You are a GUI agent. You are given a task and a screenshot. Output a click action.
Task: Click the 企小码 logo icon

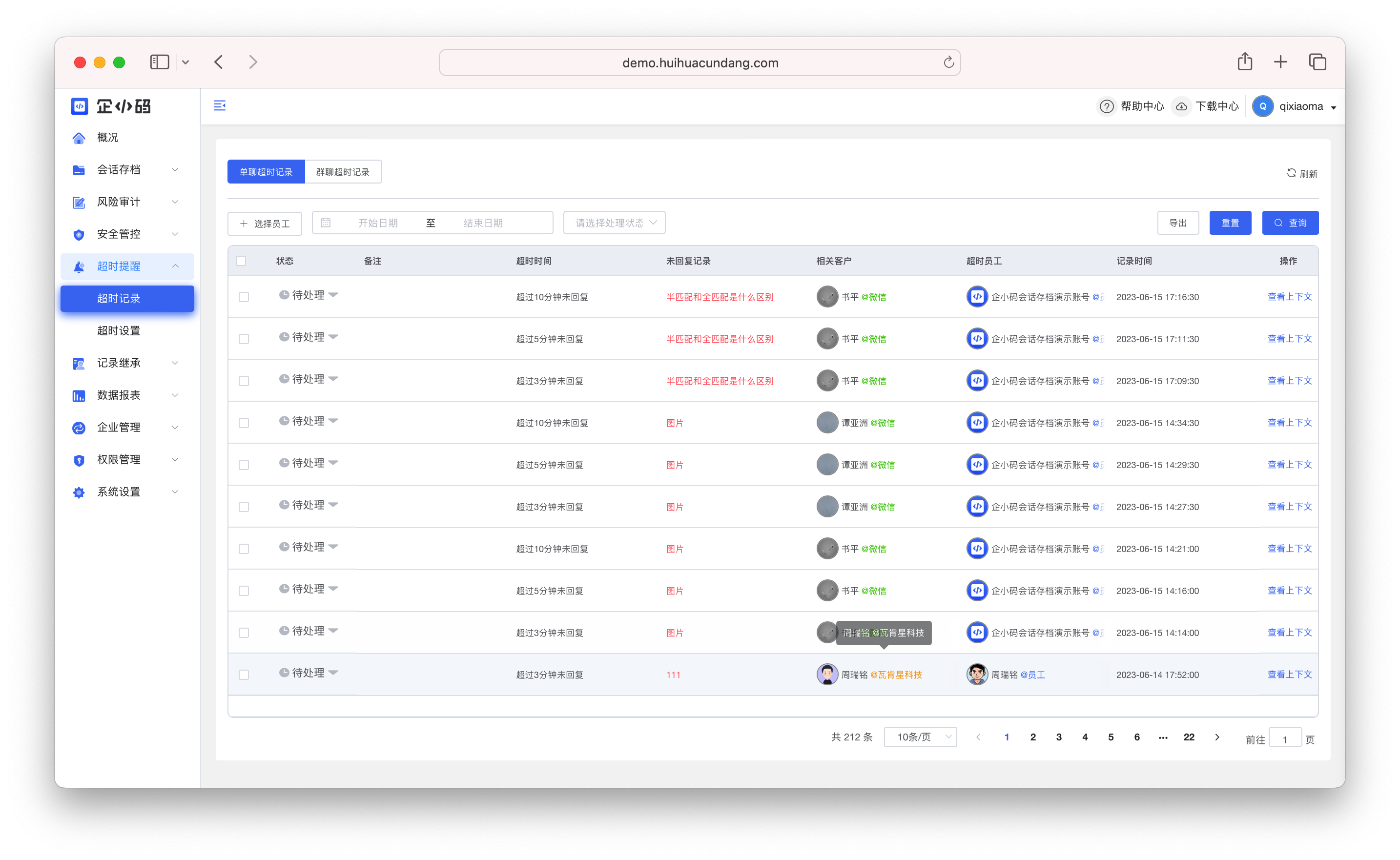pyautogui.click(x=79, y=106)
